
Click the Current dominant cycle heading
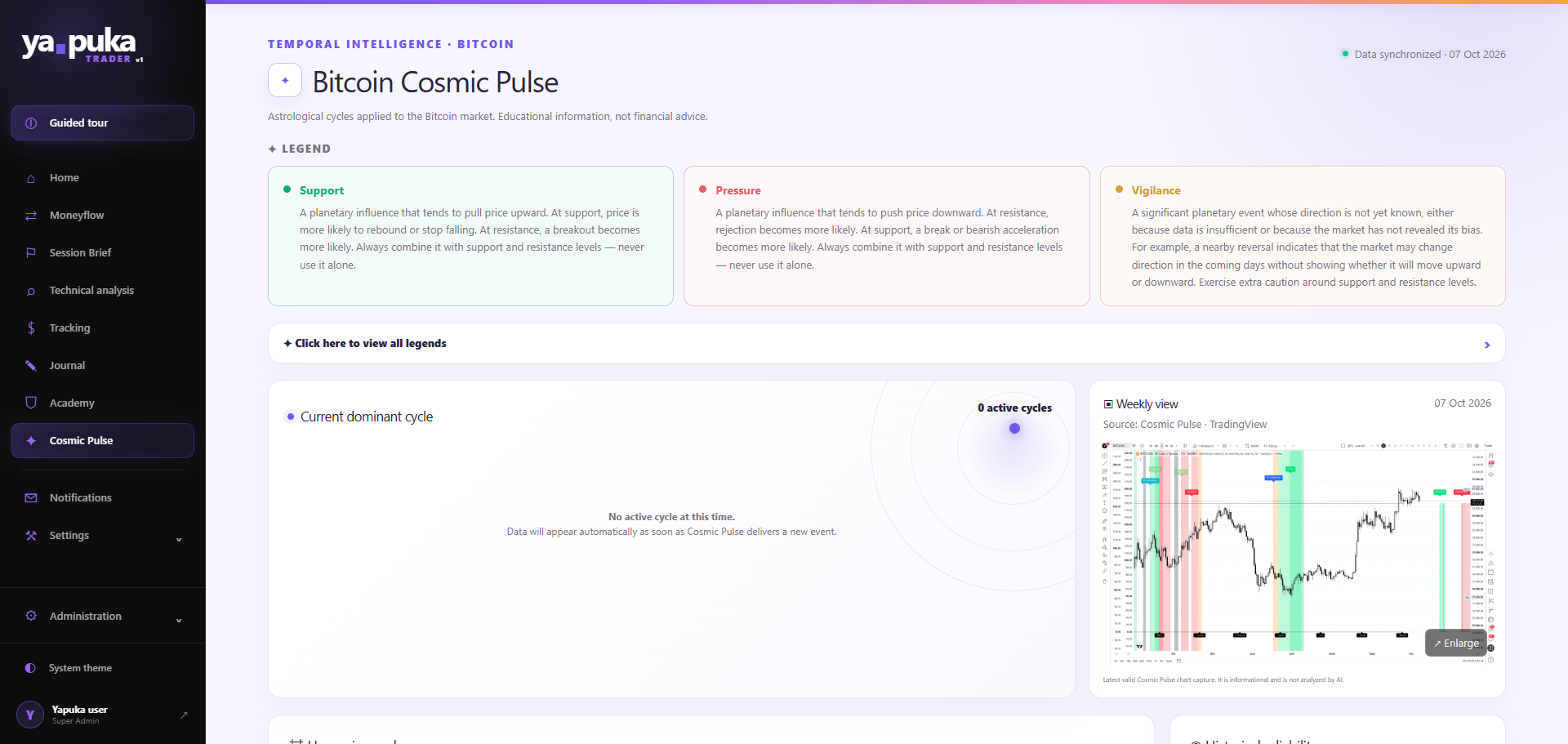pyautogui.click(x=367, y=417)
